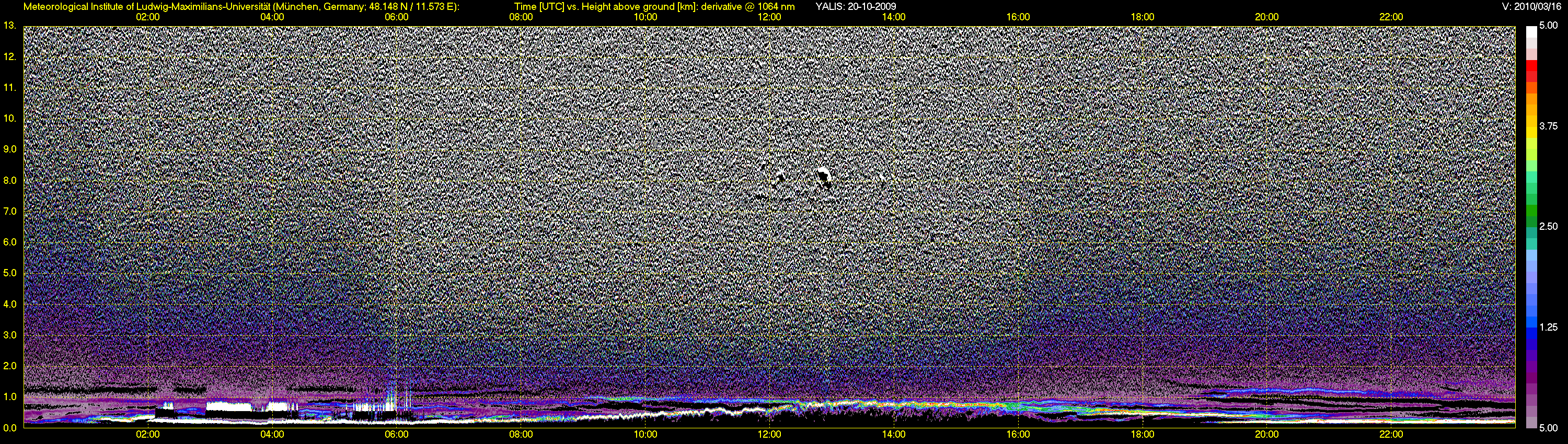Click the 1.25 colorbar value
This screenshot has width=1568, height=444.
pyautogui.click(x=1549, y=327)
